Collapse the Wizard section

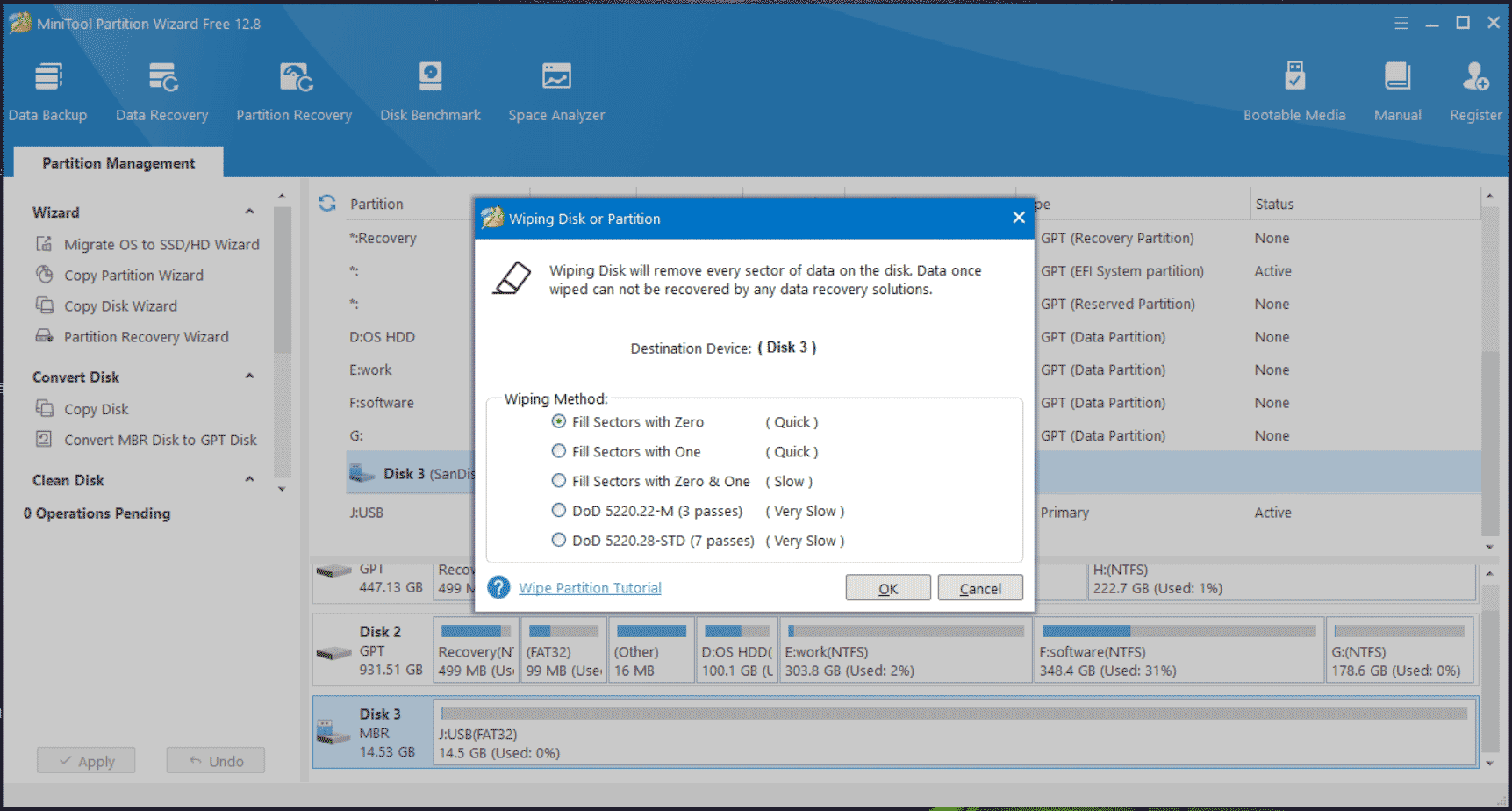pos(249,212)
